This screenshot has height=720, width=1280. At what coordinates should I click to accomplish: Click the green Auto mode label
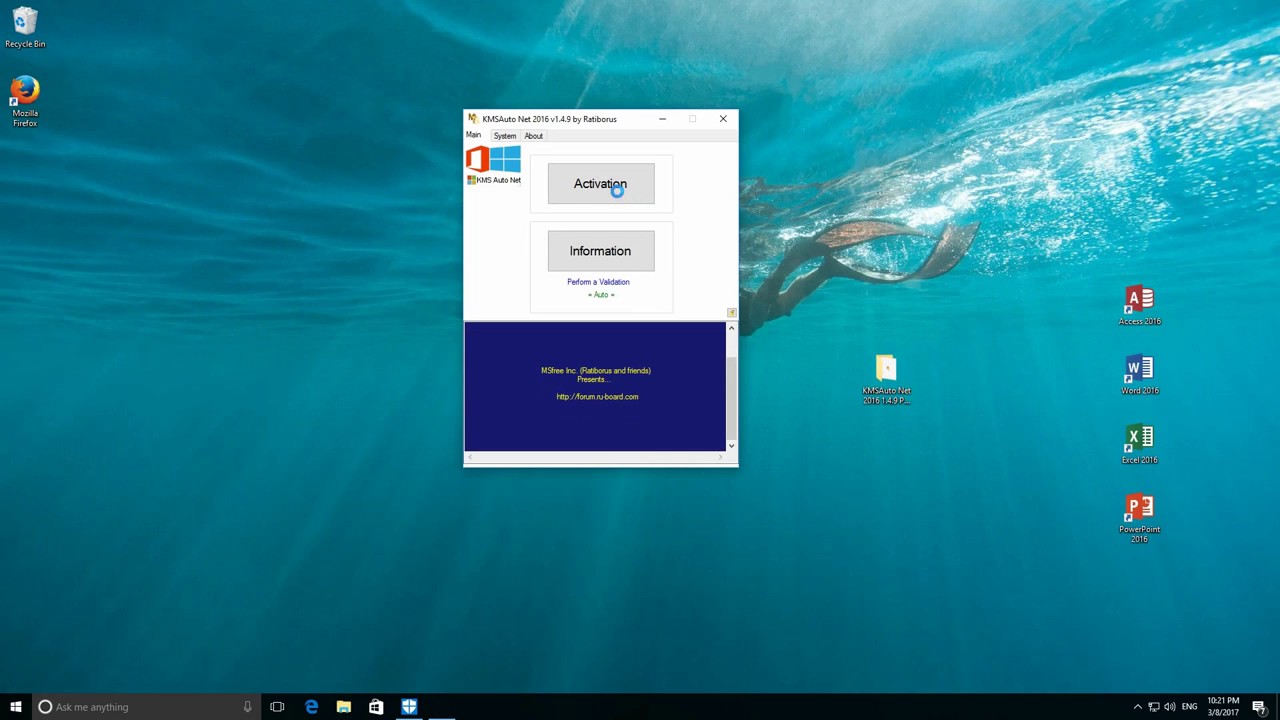click(601, 295)
